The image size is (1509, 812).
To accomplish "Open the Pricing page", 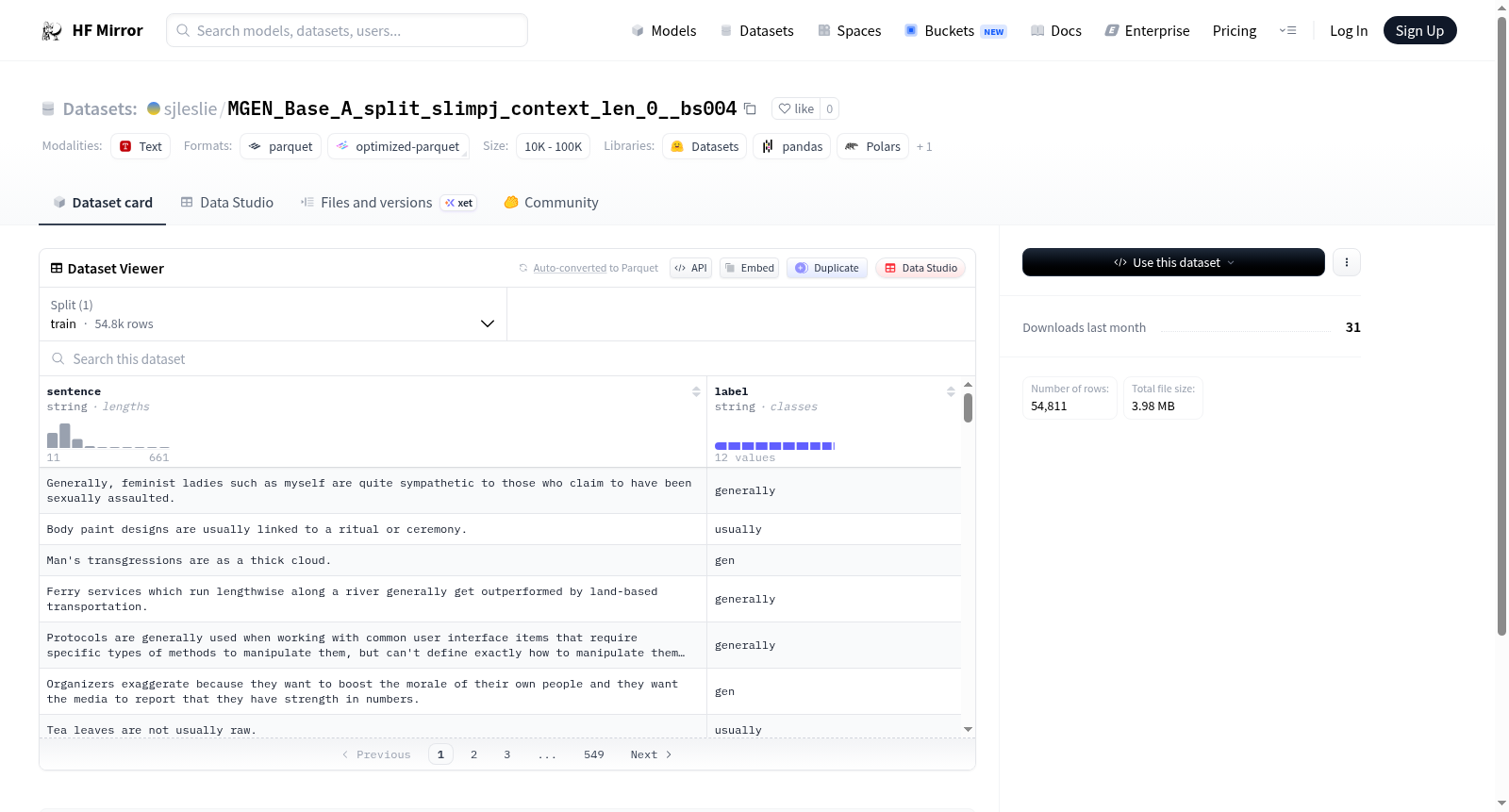I will [x=1235, y=30].
